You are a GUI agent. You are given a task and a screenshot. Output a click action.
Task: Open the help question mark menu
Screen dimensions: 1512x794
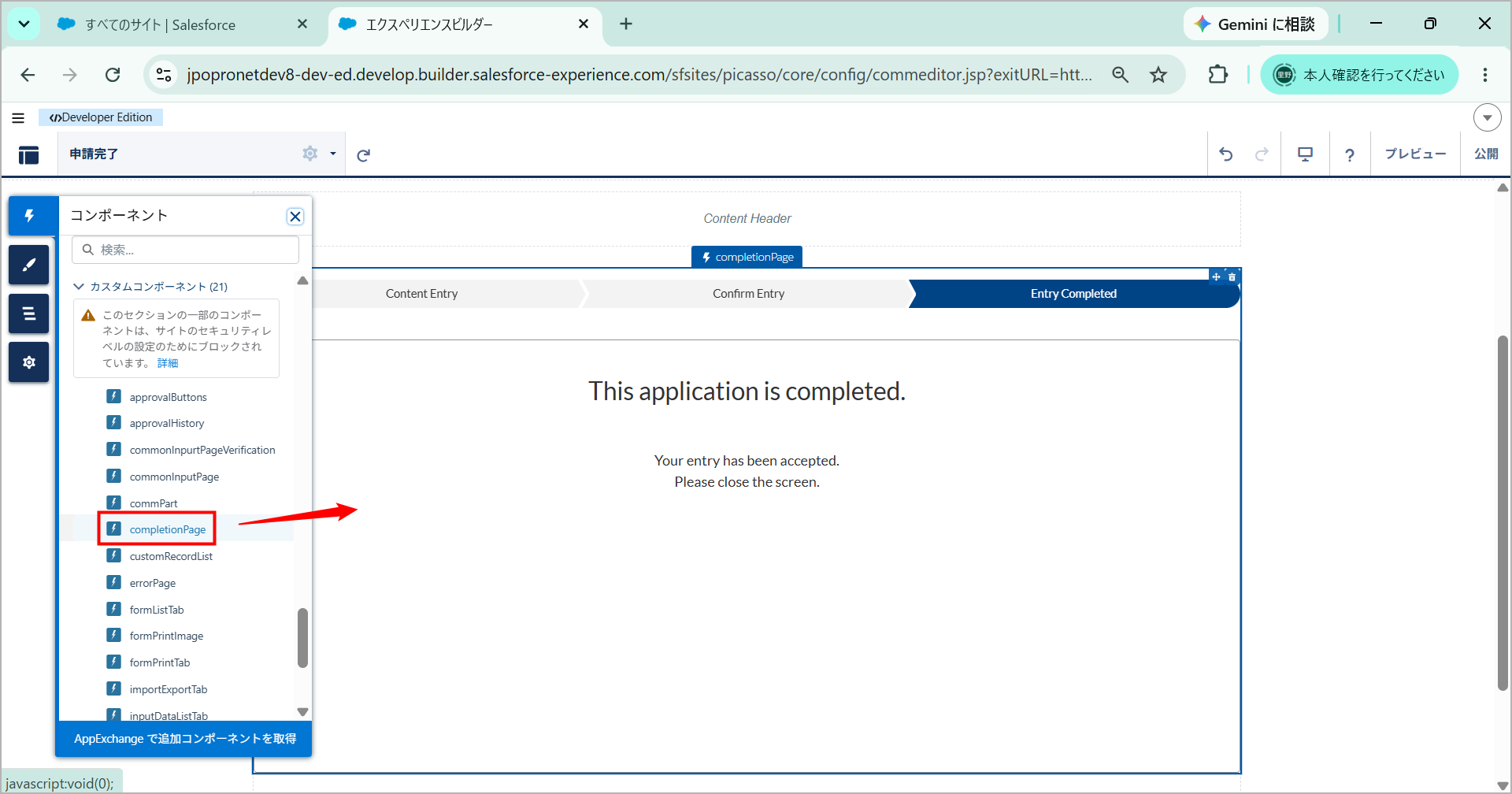[x=1350, y=155]
